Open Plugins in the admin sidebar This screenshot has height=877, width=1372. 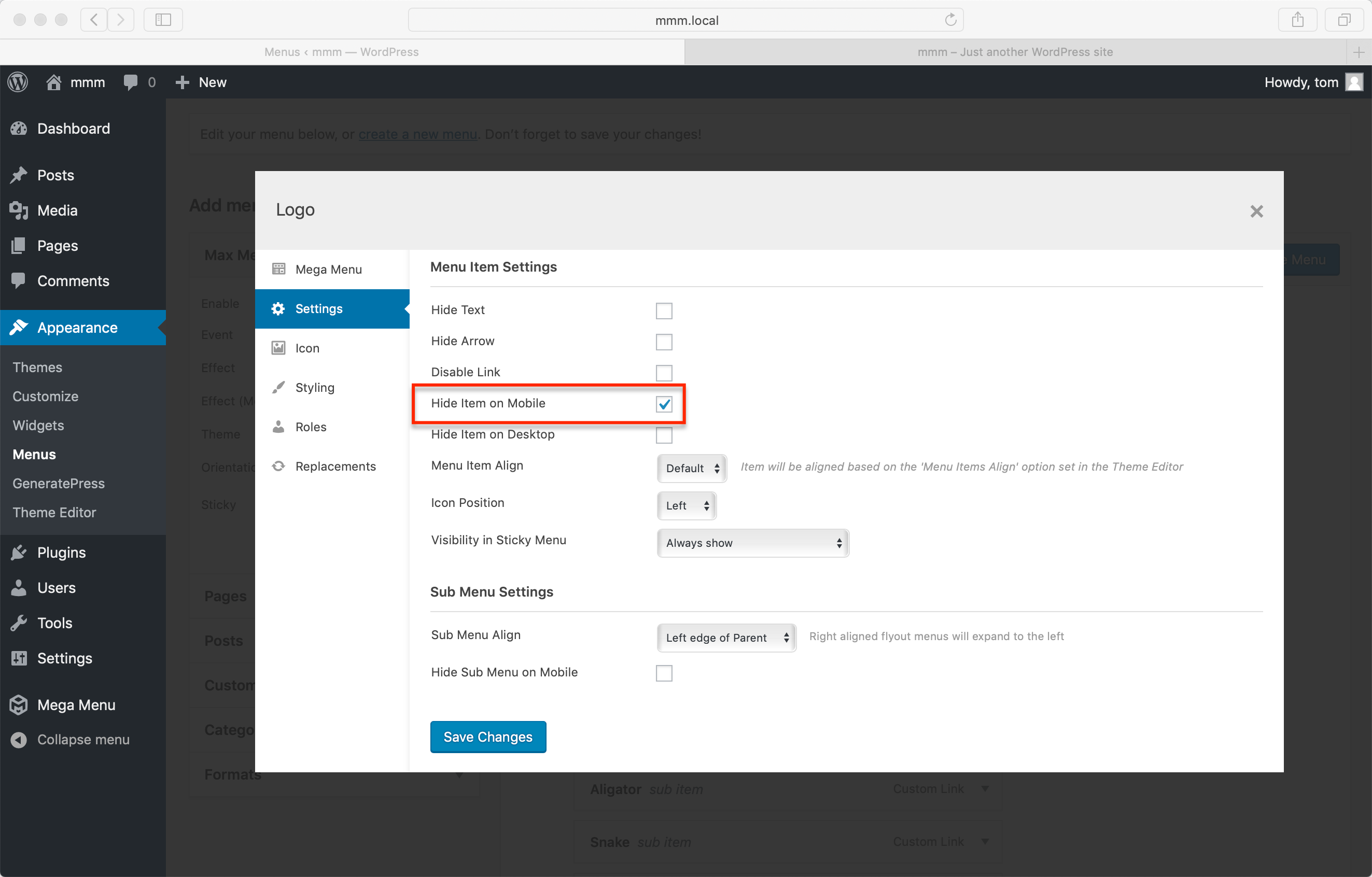(61, 553)
